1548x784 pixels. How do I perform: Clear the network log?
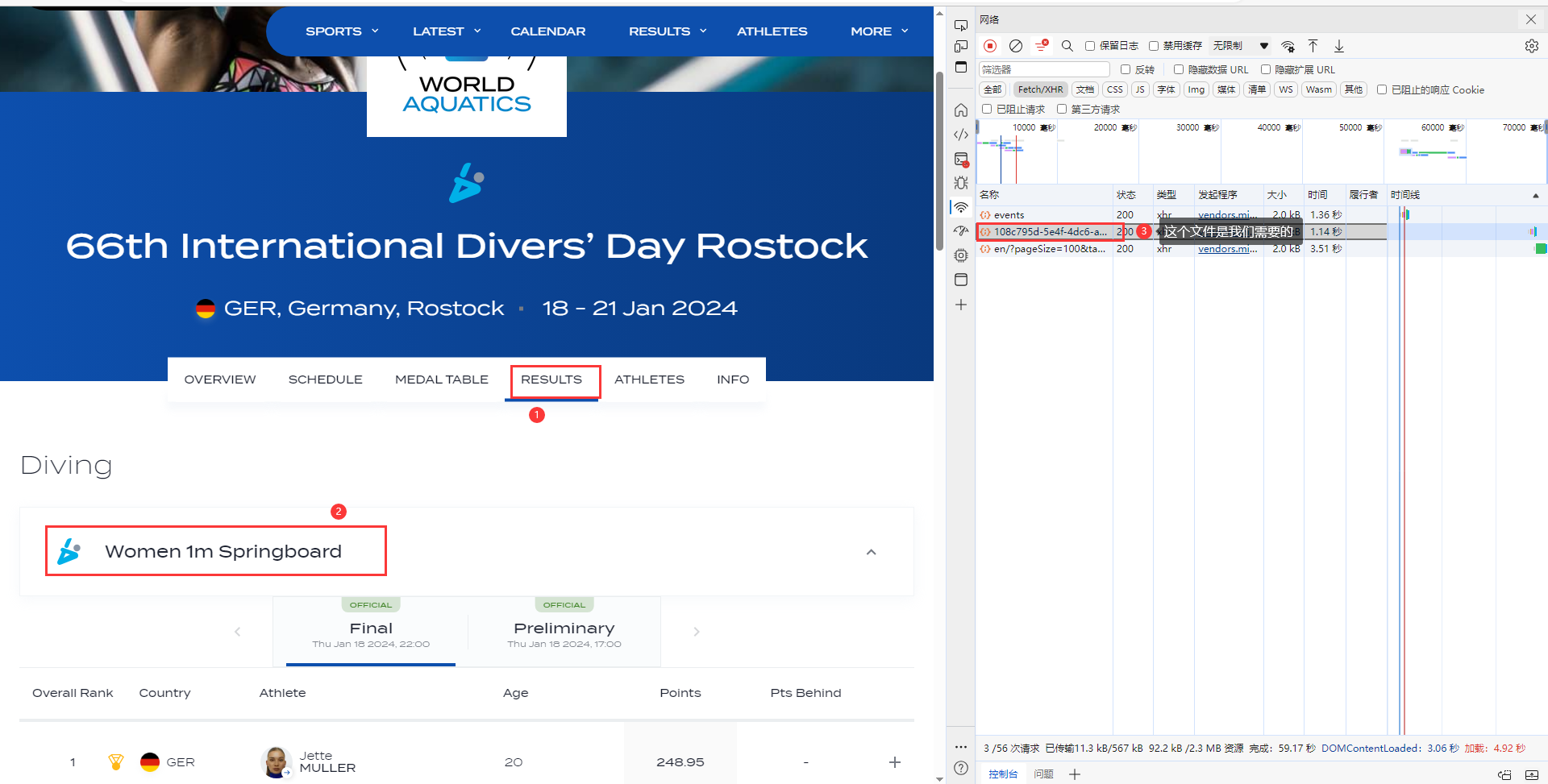tap(1016, 46)
